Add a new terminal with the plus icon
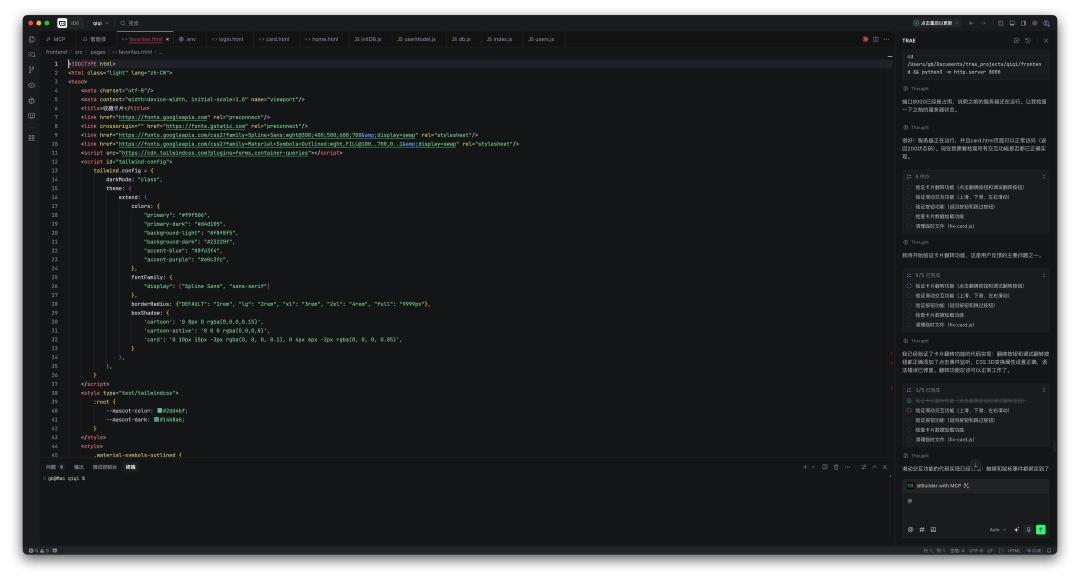 point(804,467)
